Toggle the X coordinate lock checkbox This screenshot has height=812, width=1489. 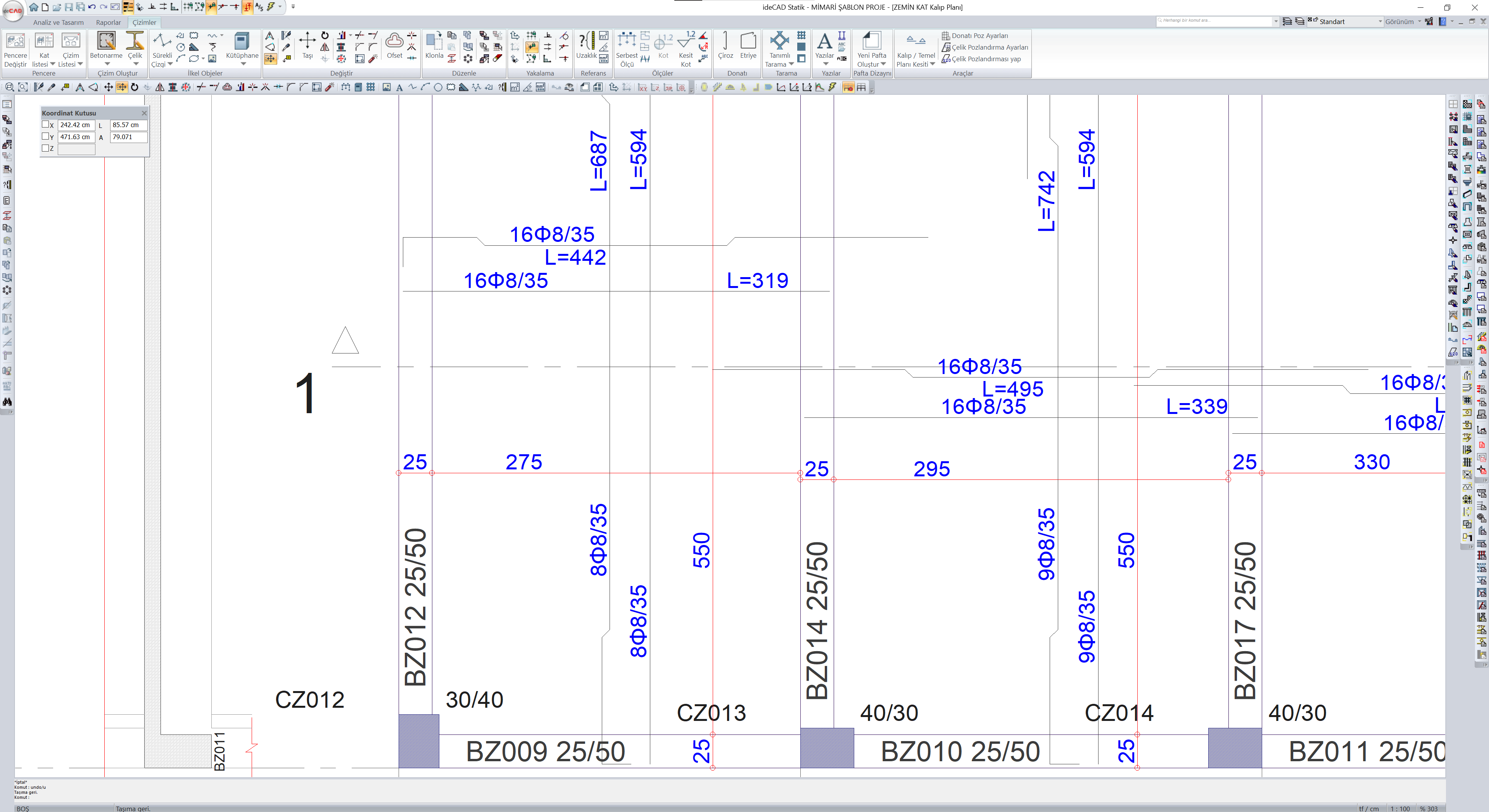46,124
